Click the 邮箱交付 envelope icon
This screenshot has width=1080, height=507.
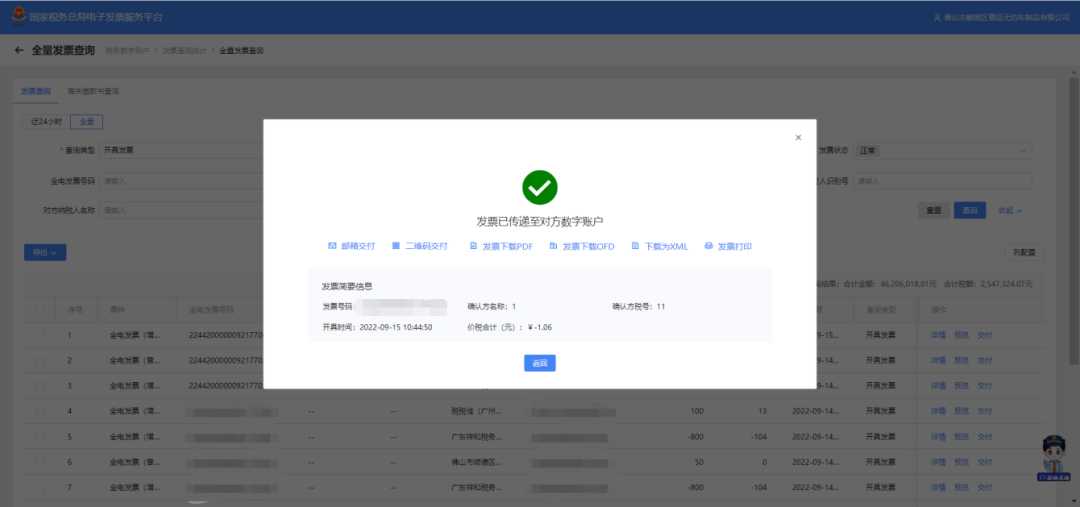point(332,246)
